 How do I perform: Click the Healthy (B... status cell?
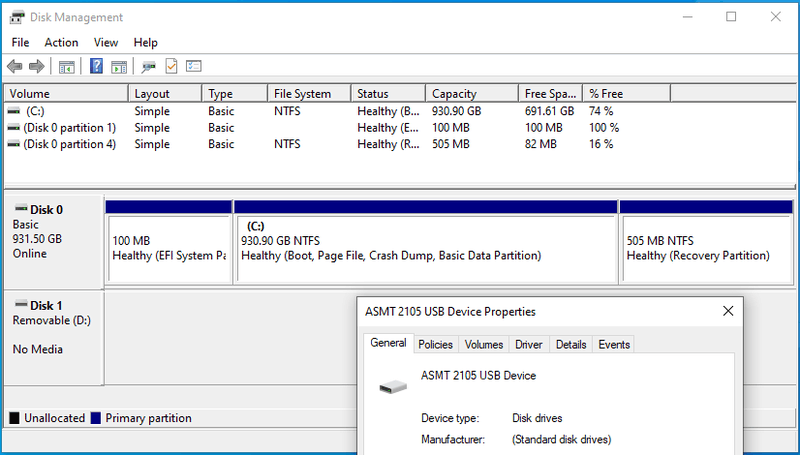tap(388, 111)
